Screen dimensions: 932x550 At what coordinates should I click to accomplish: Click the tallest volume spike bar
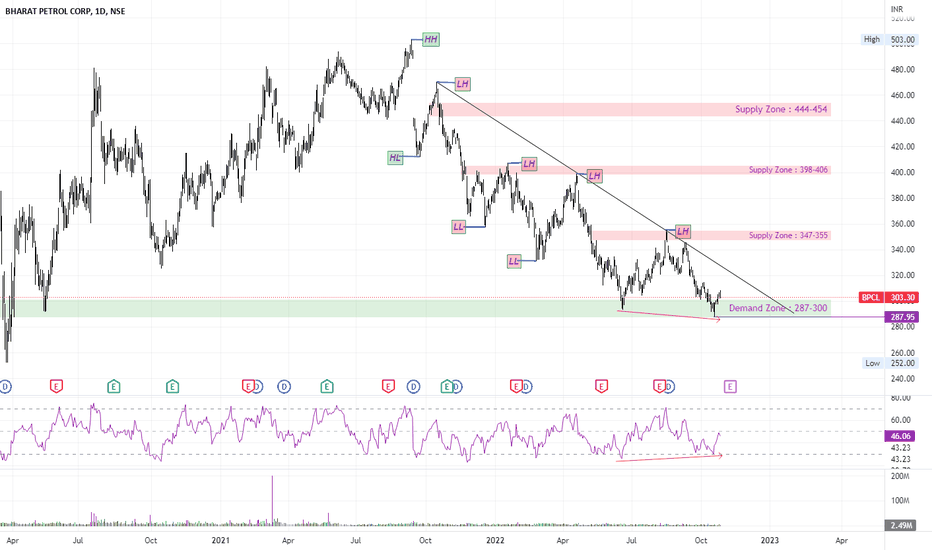click(x=273, y=501)
